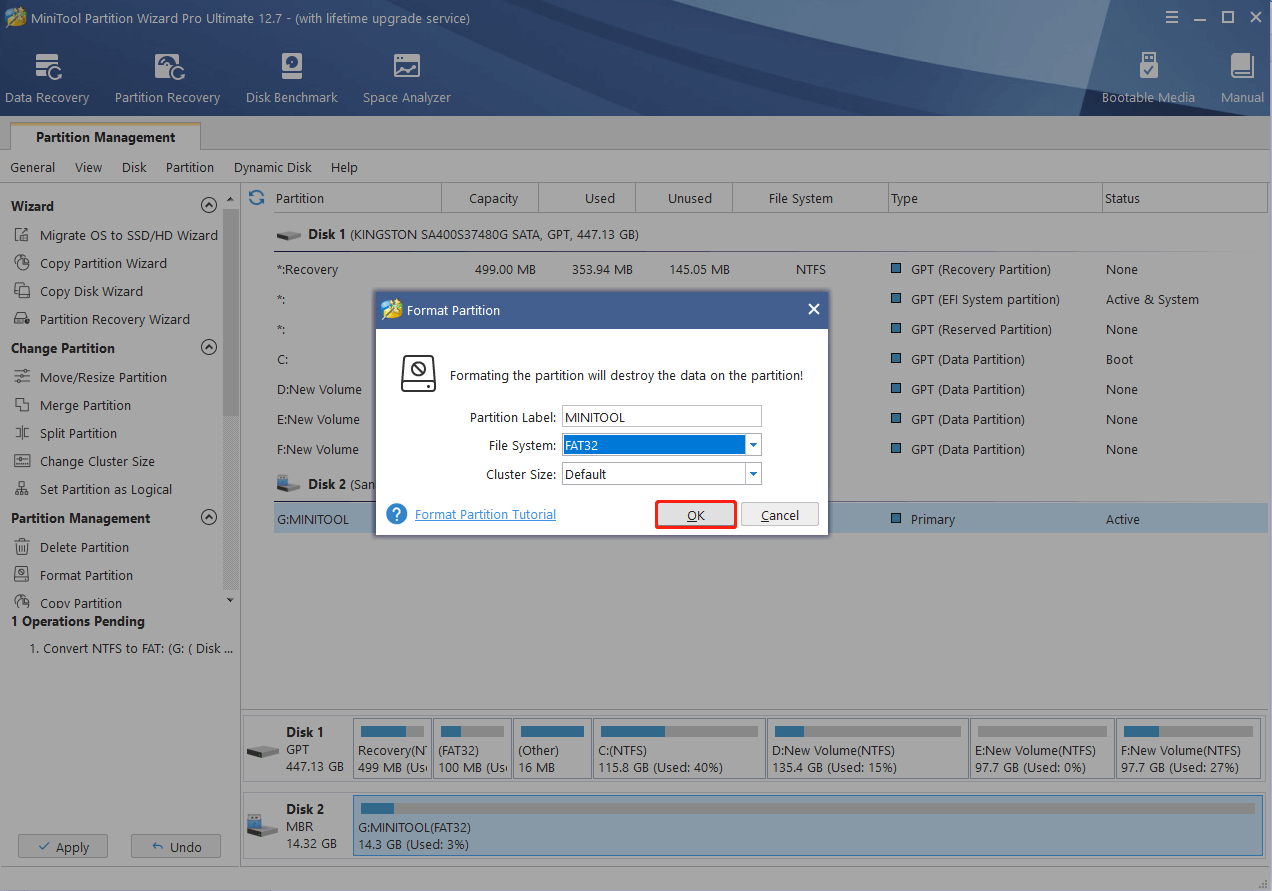The height and width of the screenshot is (891, 1272).
Task: Open the File System dropdown
Action: [754, 445]
